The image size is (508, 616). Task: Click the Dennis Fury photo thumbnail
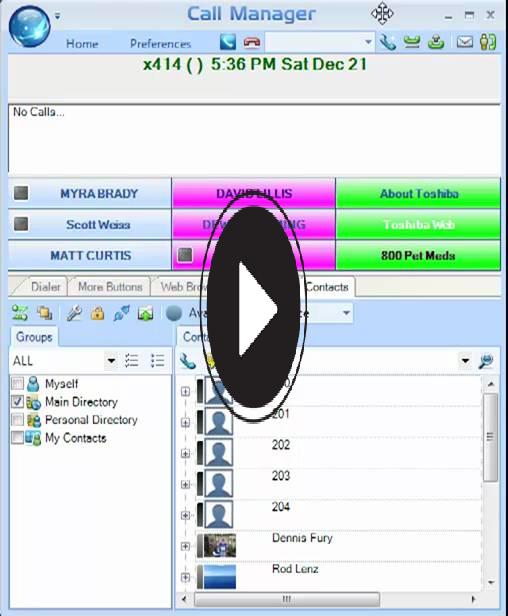[220, 546]
